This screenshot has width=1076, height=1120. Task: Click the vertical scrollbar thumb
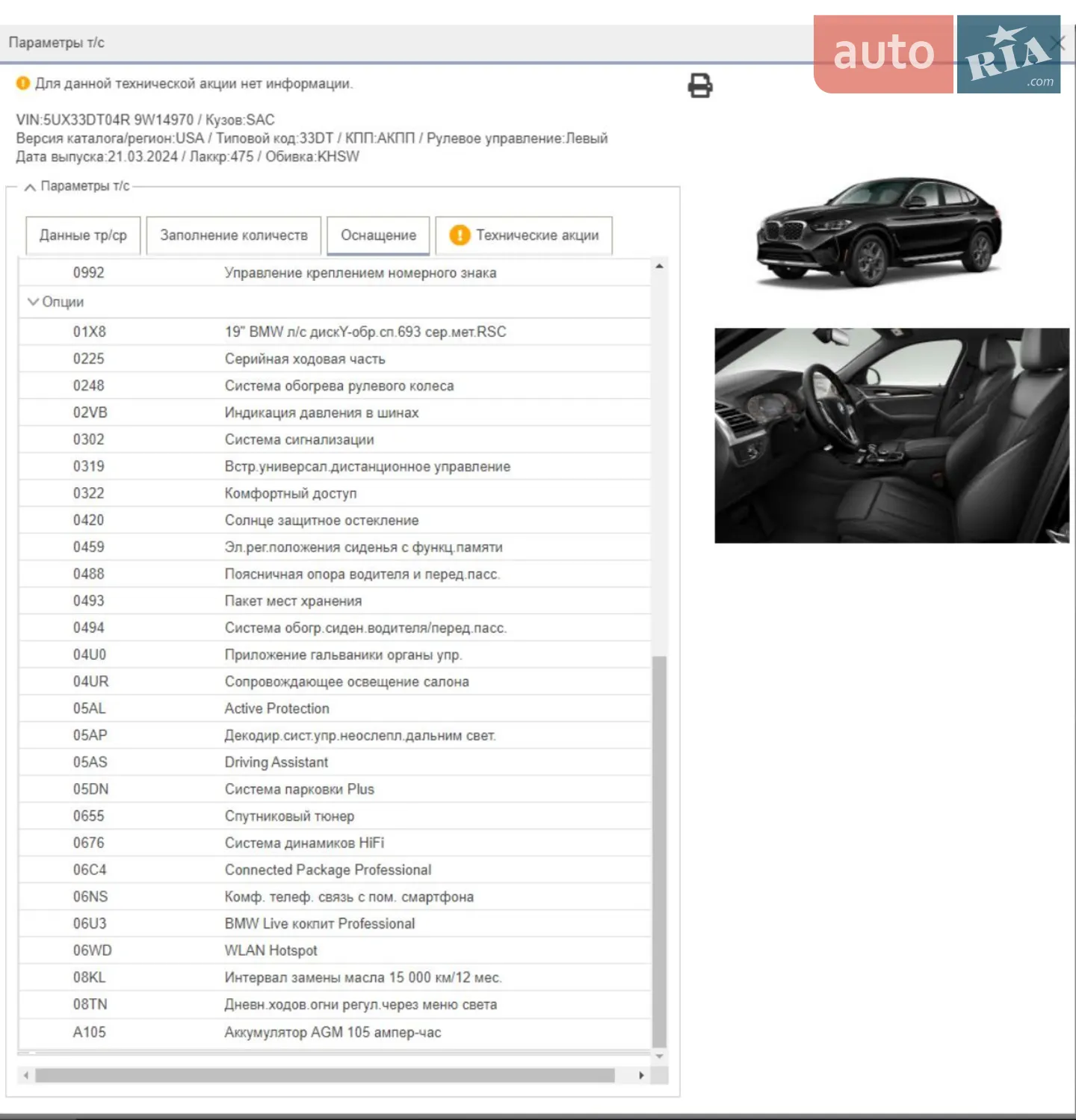tap(659, 853)
